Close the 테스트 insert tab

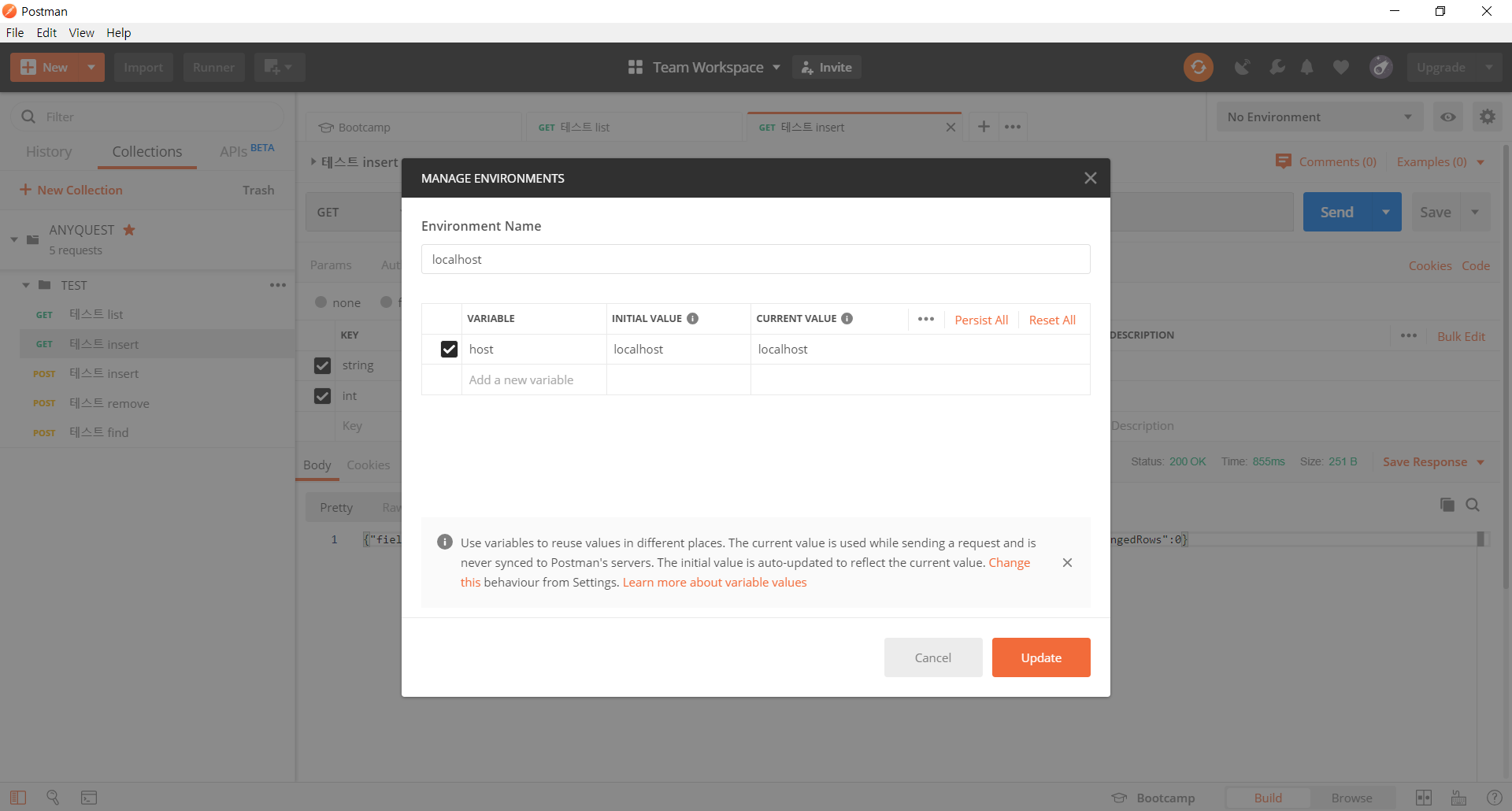coord(951,127)
